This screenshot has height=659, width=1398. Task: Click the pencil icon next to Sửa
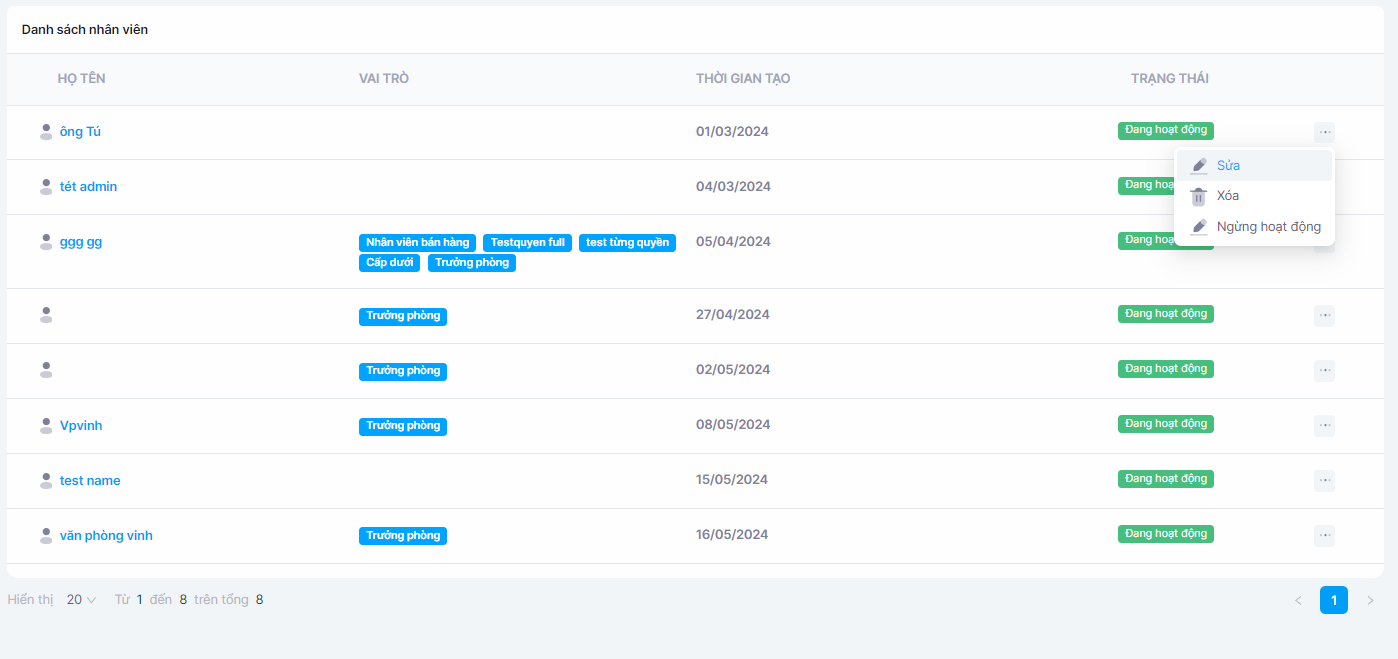[1199, 166]
